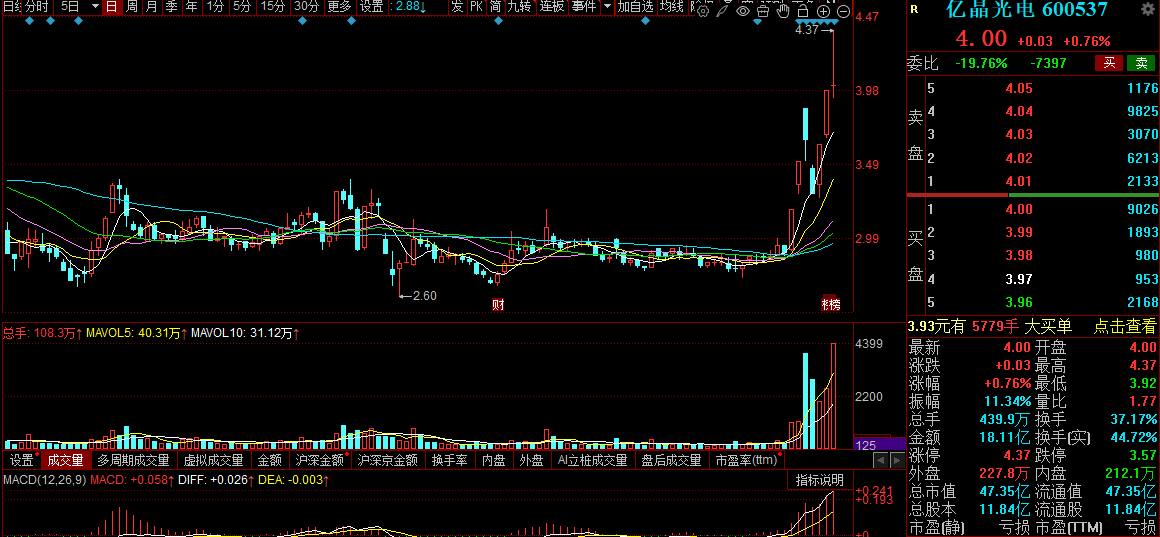The width and height of the screenshot is (1160, 537).
Task: Open chart settings gear icon
Action: [703, 11]
